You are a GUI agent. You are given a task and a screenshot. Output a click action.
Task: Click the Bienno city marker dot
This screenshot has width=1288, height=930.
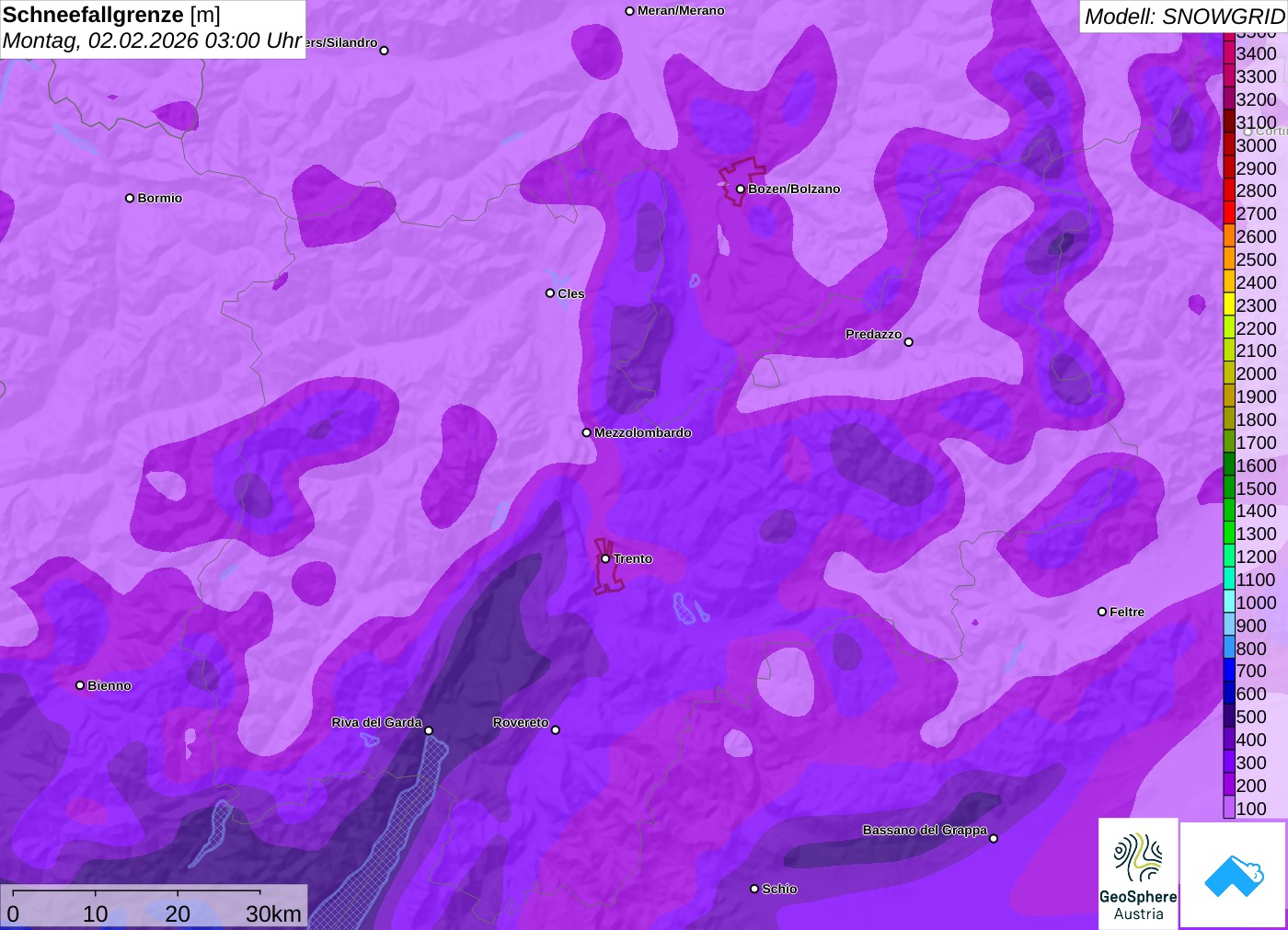80,685
